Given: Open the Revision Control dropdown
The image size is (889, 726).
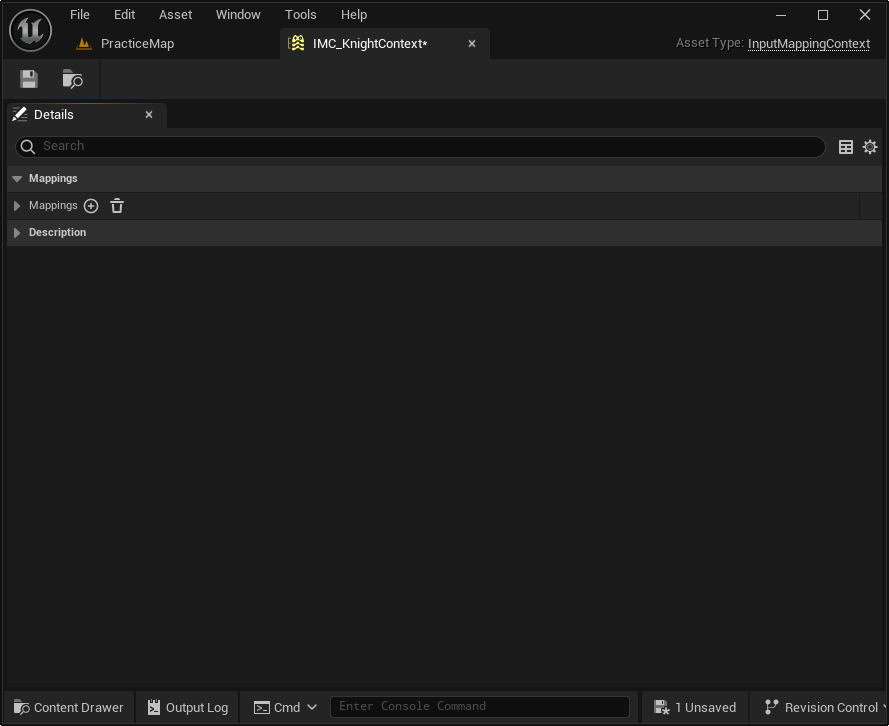Looking at the screenshot, I should pos(824,707).
